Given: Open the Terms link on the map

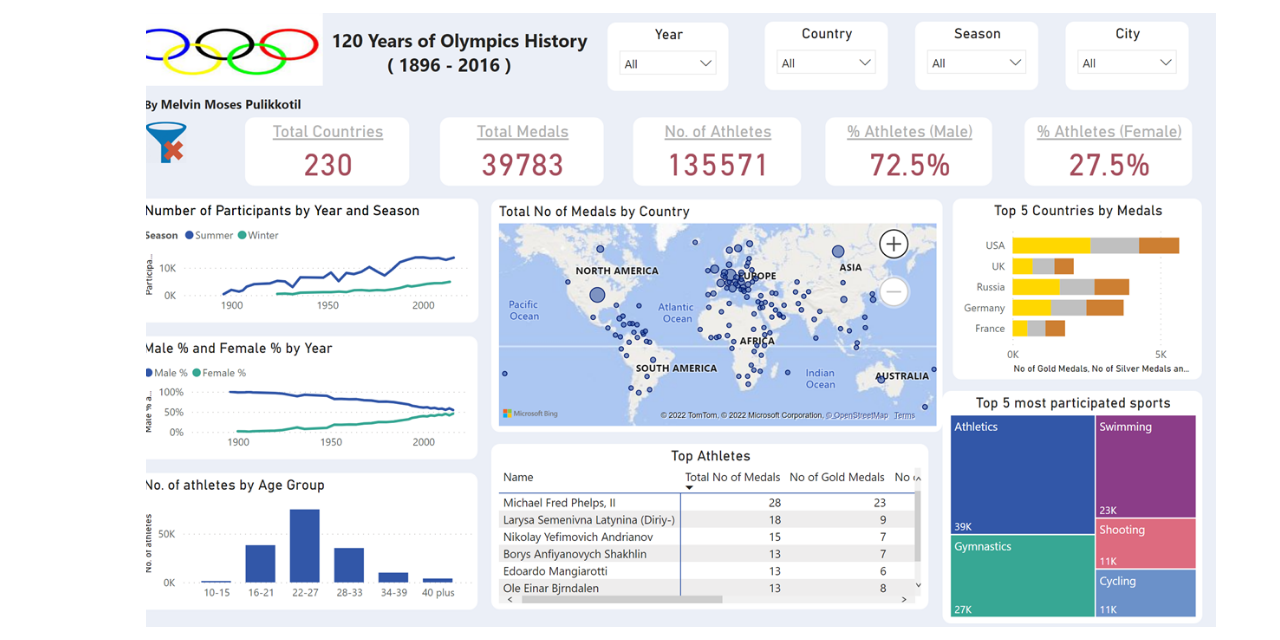Looking at the screenshot, I should tap(903, 416).
